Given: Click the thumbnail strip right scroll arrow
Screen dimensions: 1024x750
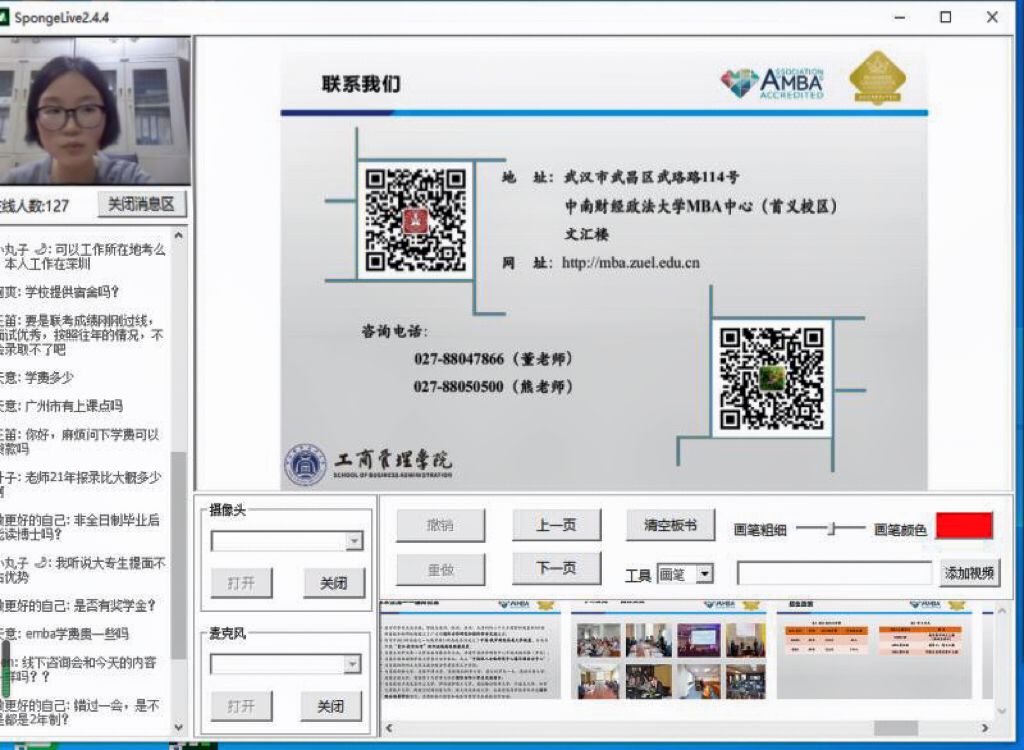Looking at the screenshot, I should click(985, 727).
